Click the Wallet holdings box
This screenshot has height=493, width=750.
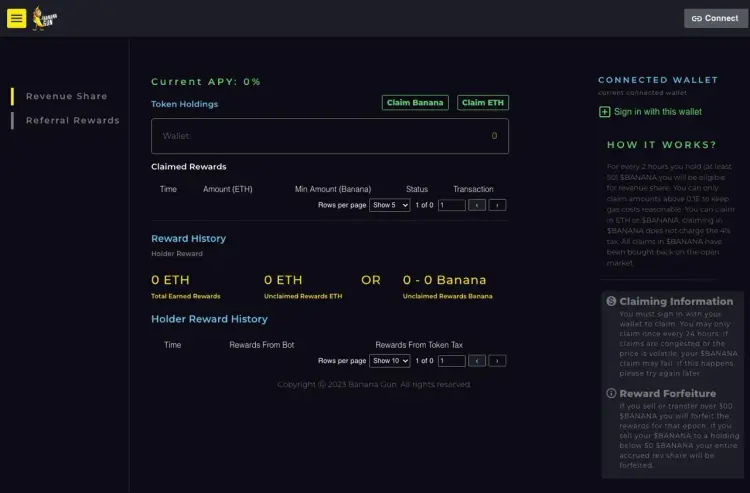point(329,136)
